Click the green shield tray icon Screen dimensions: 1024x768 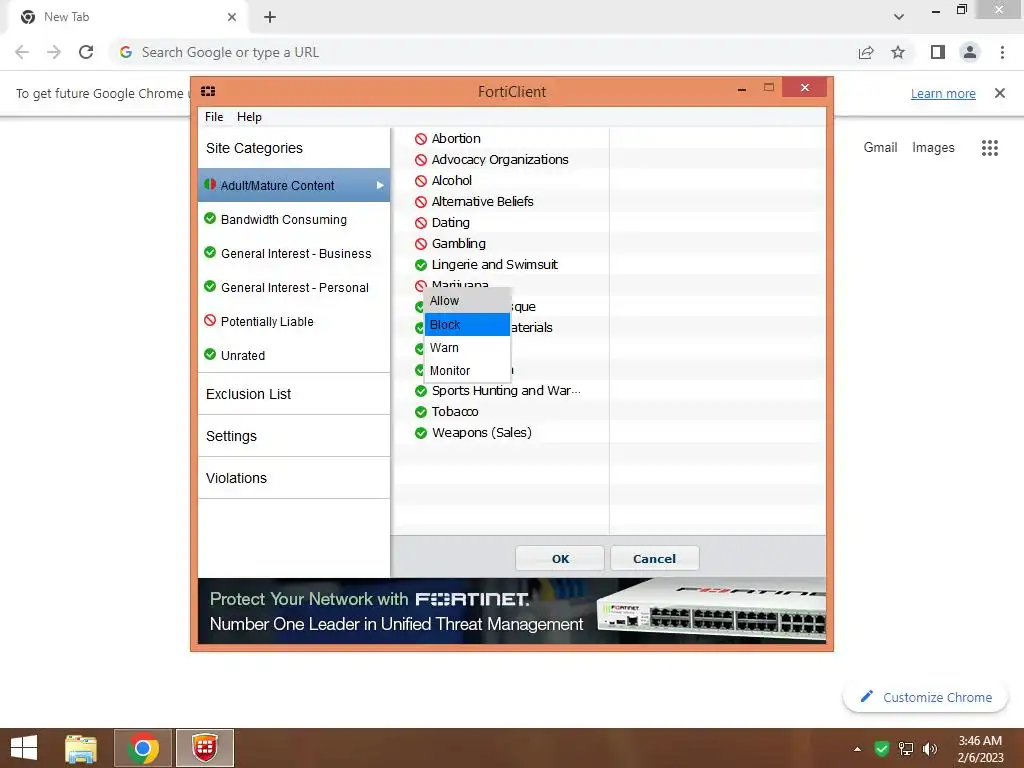click(x=882, y=748)
